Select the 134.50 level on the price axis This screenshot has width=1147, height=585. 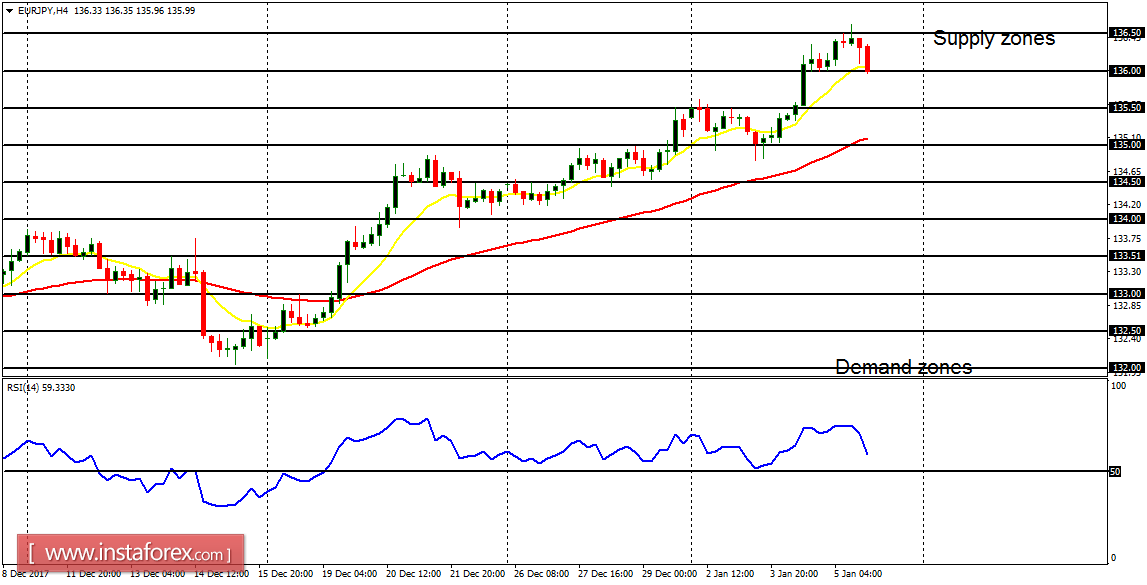[x=1128, y=182]
